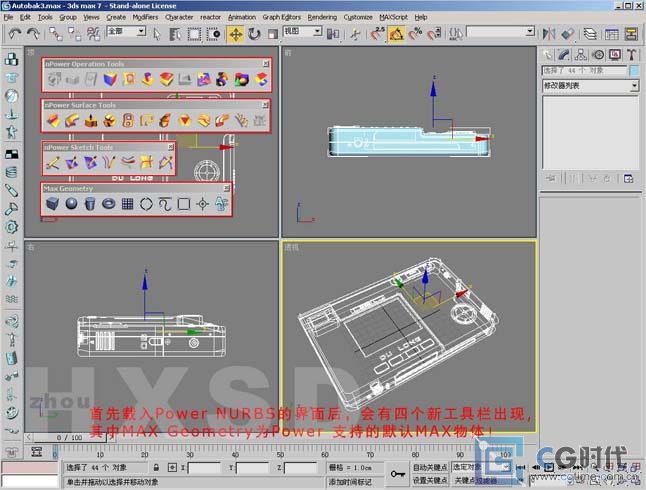Screen dimensions: 646x490
Task: Click the time slider at 0 / 100
Action: [x=70, y=438]
